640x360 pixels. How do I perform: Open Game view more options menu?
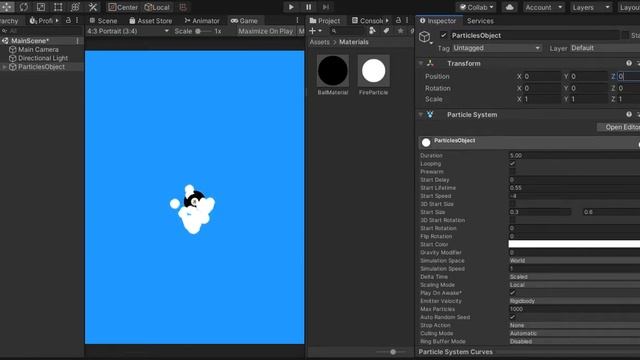pos(297,20)
